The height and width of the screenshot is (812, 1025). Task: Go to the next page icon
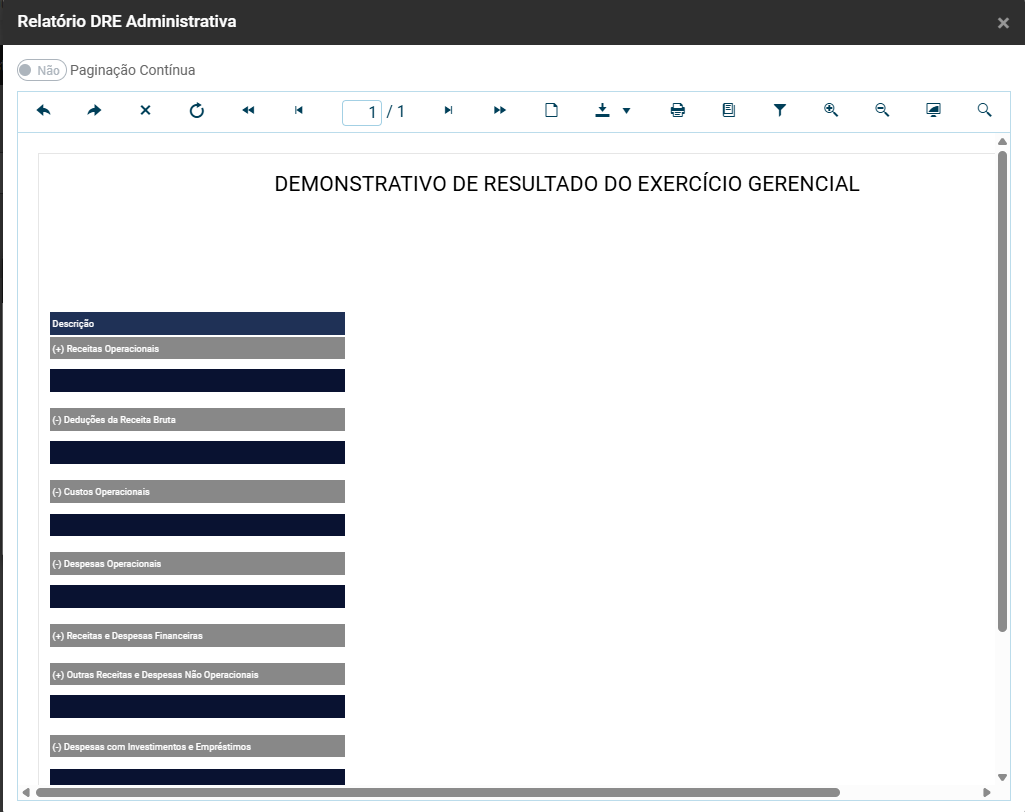(x=448, y=110)
